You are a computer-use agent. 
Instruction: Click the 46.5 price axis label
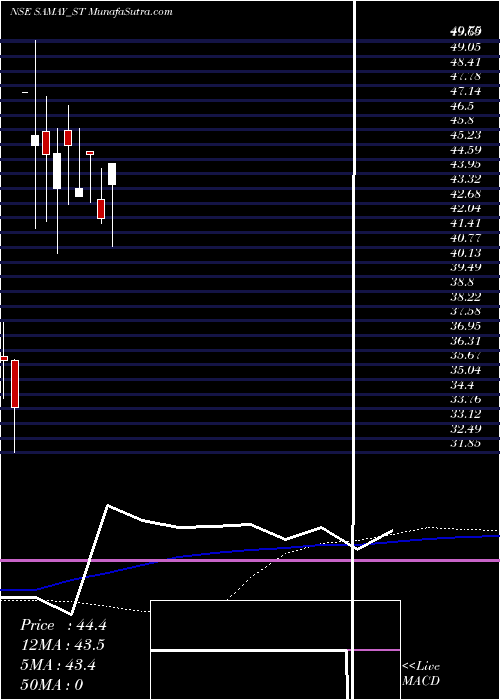pos(462,106)
